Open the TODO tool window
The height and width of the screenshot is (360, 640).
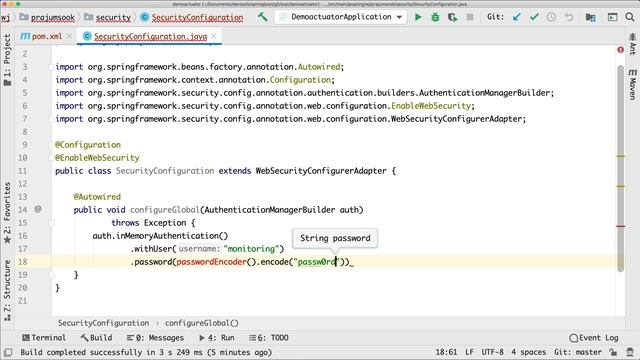tap(269, 338)
